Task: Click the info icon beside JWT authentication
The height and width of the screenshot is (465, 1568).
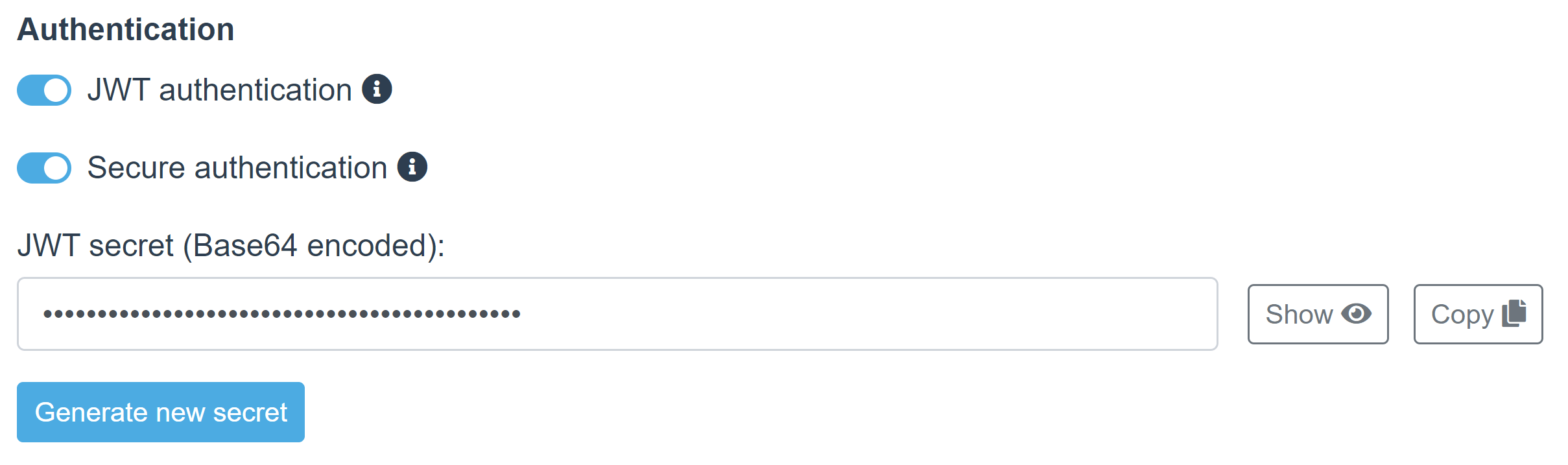Action: point(377,89)
